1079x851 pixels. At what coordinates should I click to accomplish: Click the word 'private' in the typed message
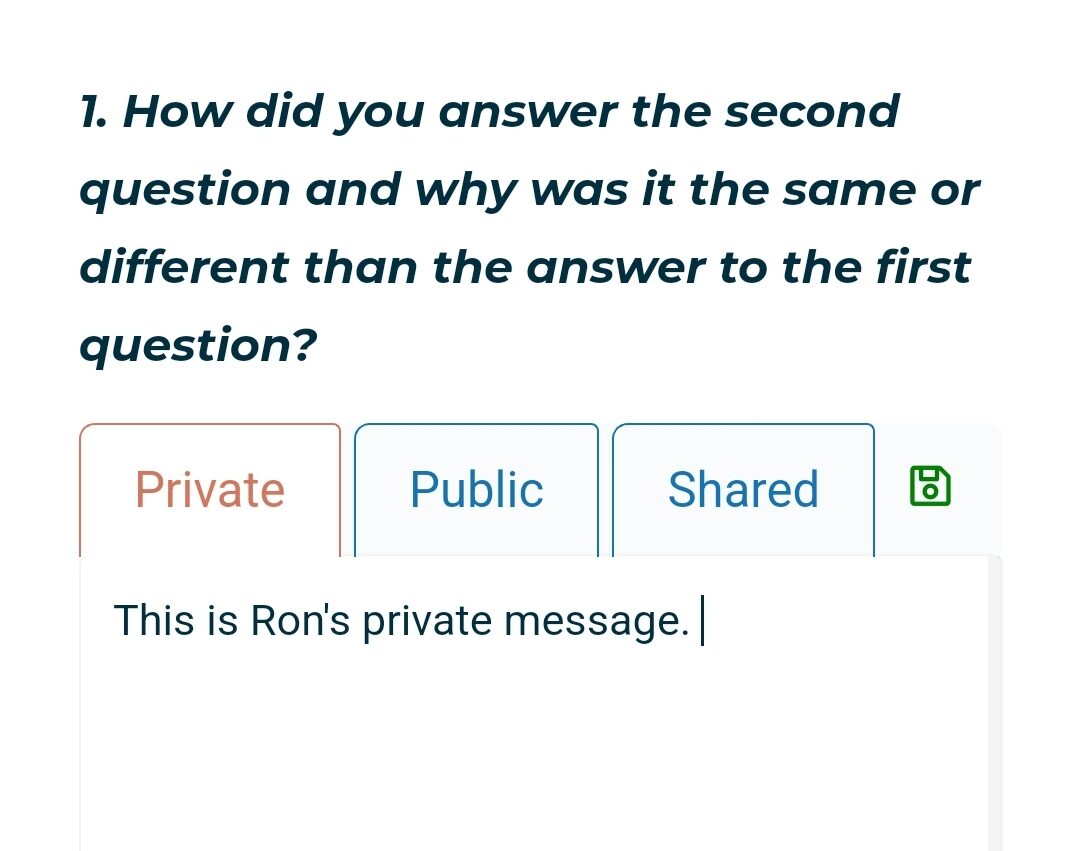(427, 621)
